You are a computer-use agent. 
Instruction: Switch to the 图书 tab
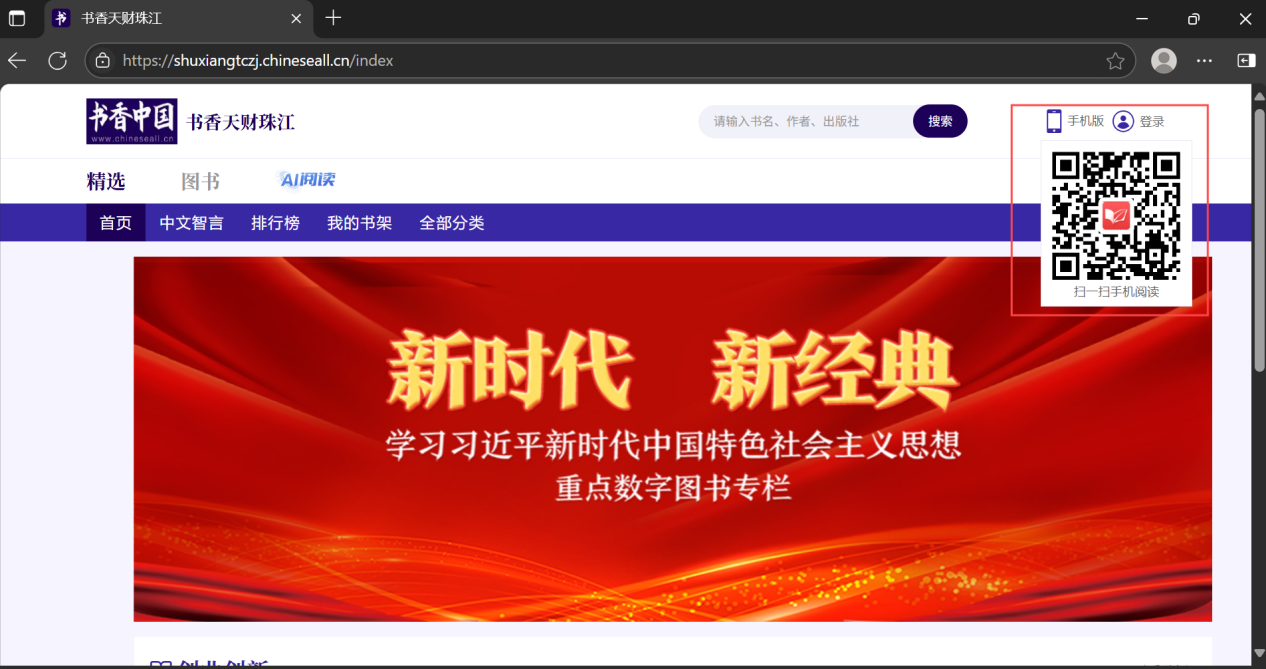point(200,181)
